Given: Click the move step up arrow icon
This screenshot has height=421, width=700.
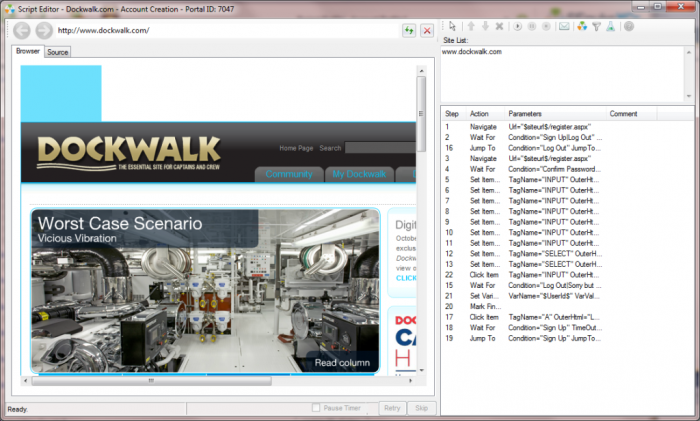Looking at the screenshot, I should point(471,26).
